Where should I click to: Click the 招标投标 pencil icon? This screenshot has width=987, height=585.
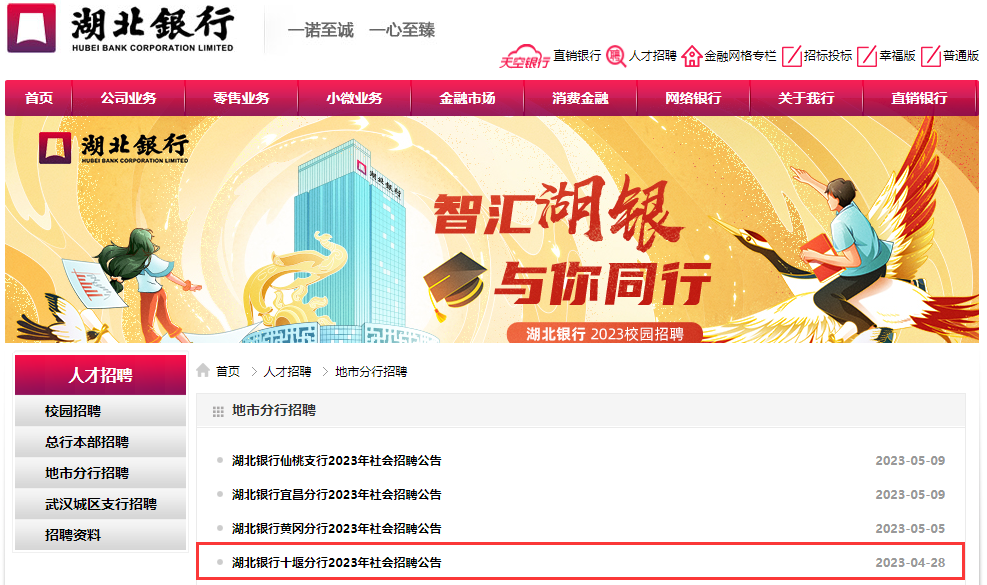point(791,56)
